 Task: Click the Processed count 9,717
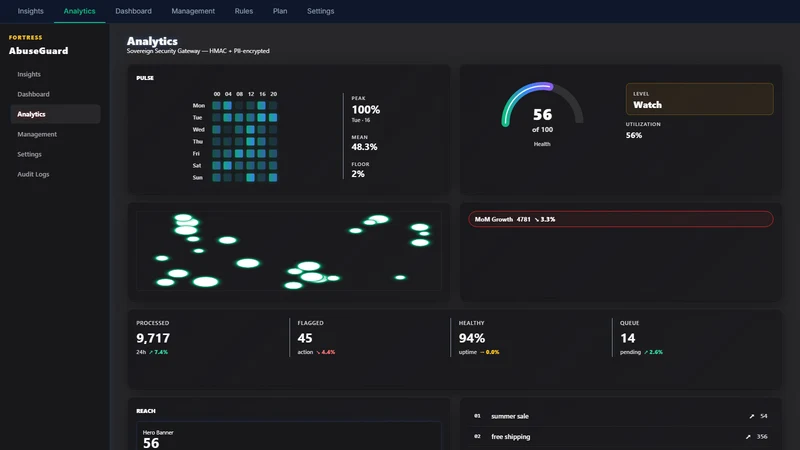(x=153, y=338)
